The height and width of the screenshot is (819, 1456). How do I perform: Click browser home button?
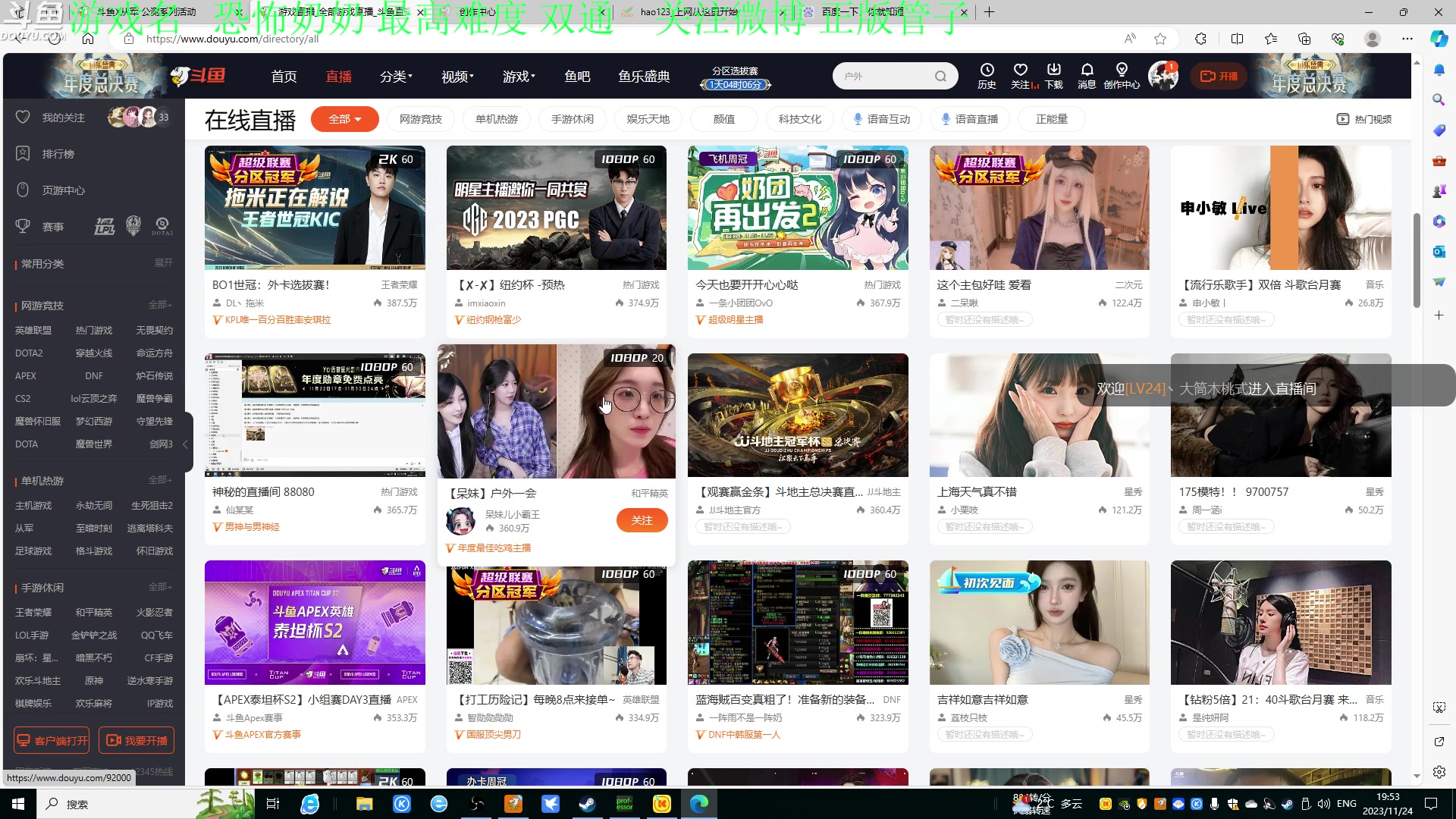point(88,39)
